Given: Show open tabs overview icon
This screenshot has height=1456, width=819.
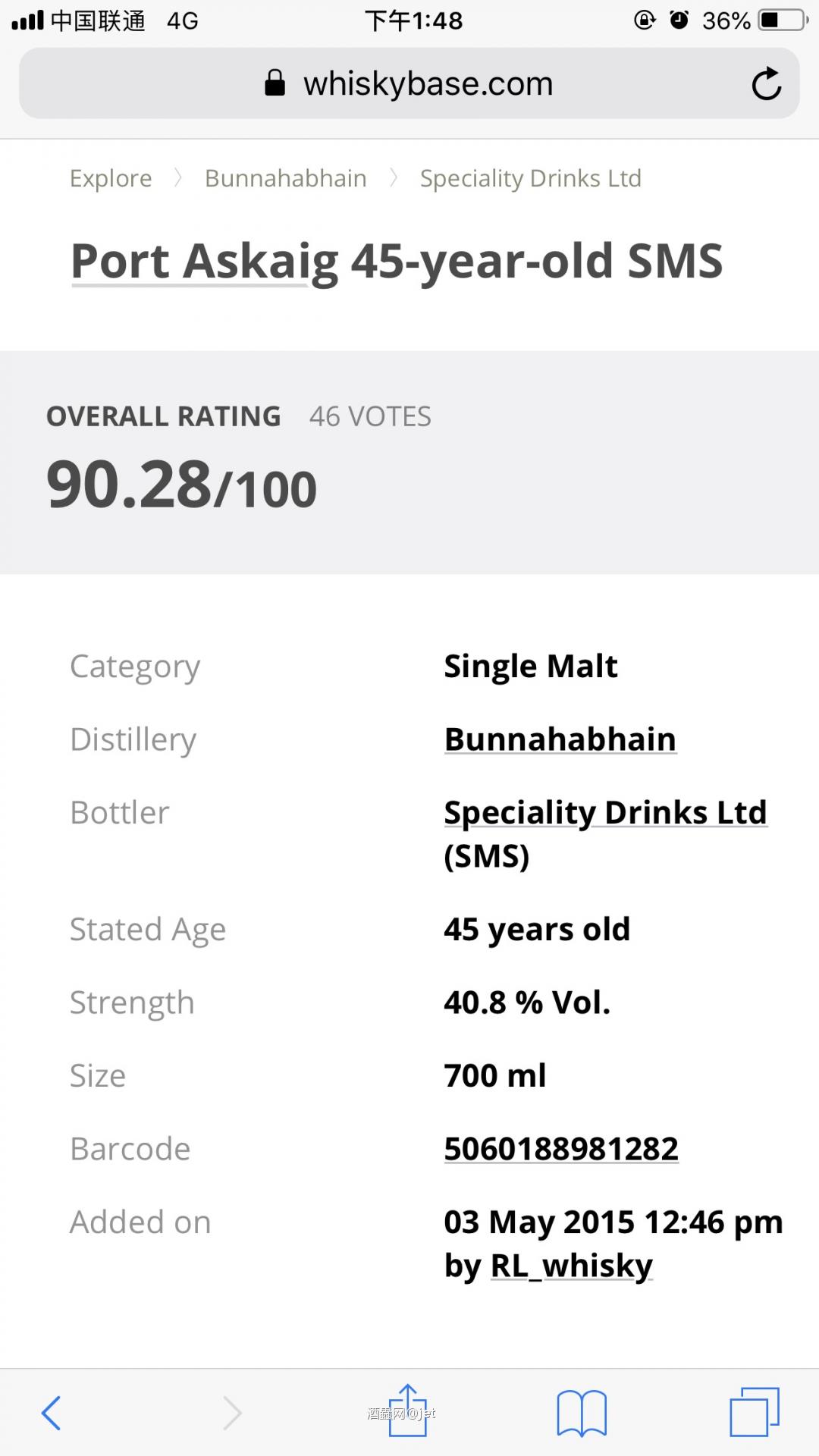Looking at the screenshot, I should (754, 1411).
